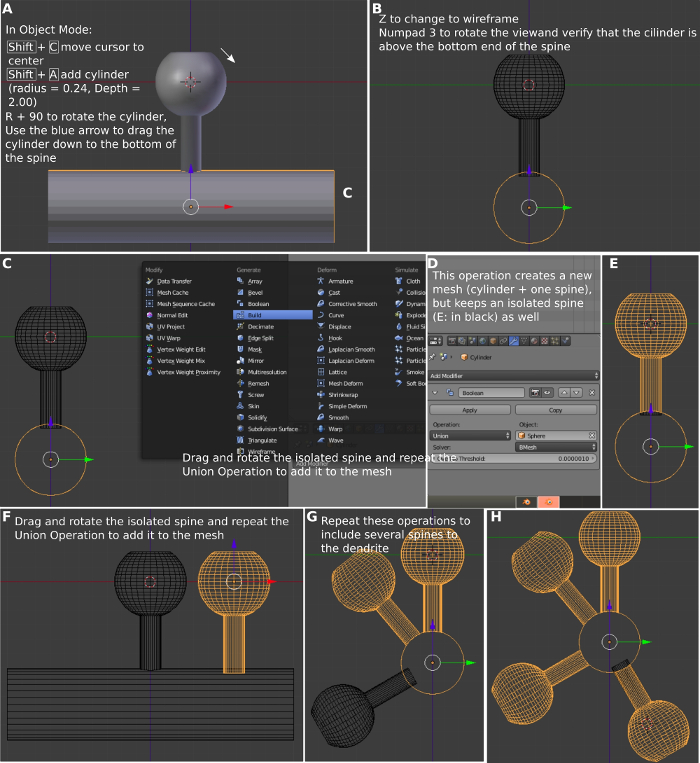Open the World properties globe icon

(x=483, y=341)
